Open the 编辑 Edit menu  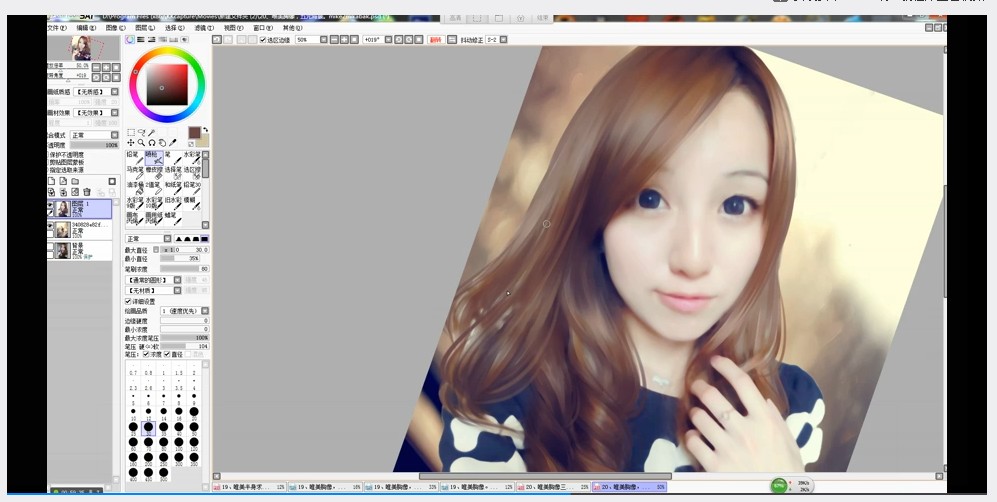[x=86, y=28]
